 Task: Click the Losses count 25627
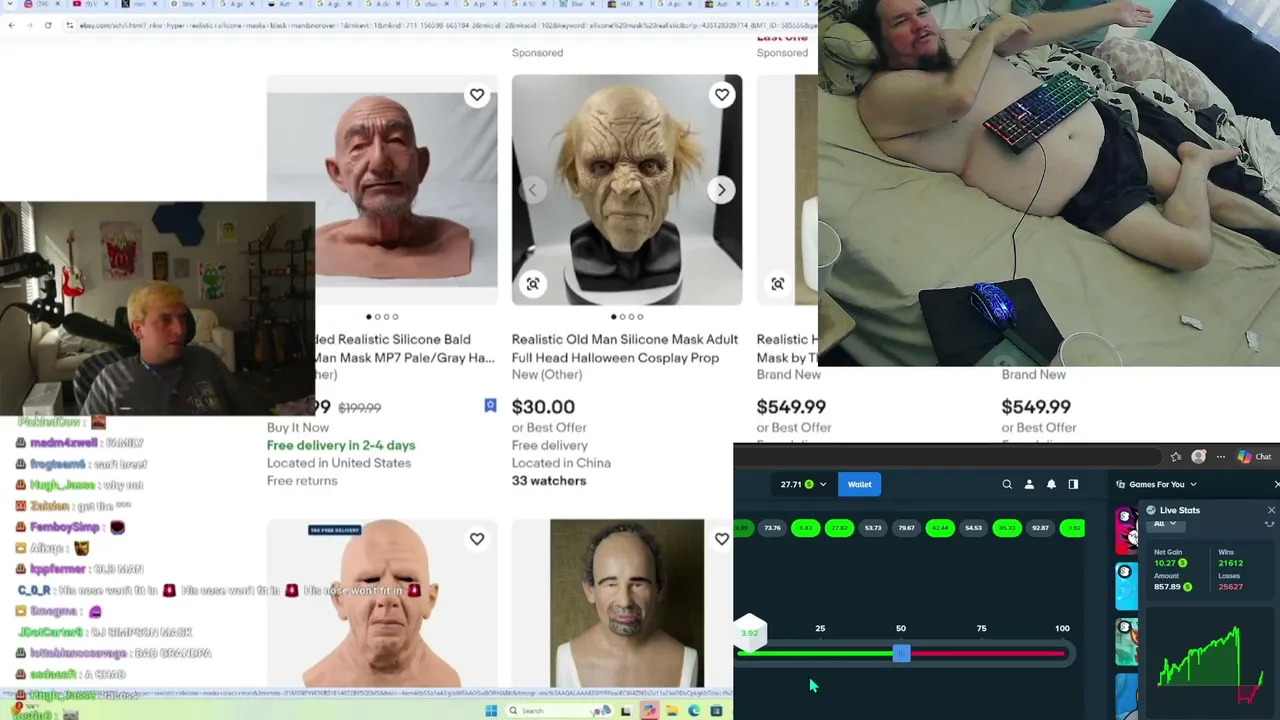pos(1230,587)
